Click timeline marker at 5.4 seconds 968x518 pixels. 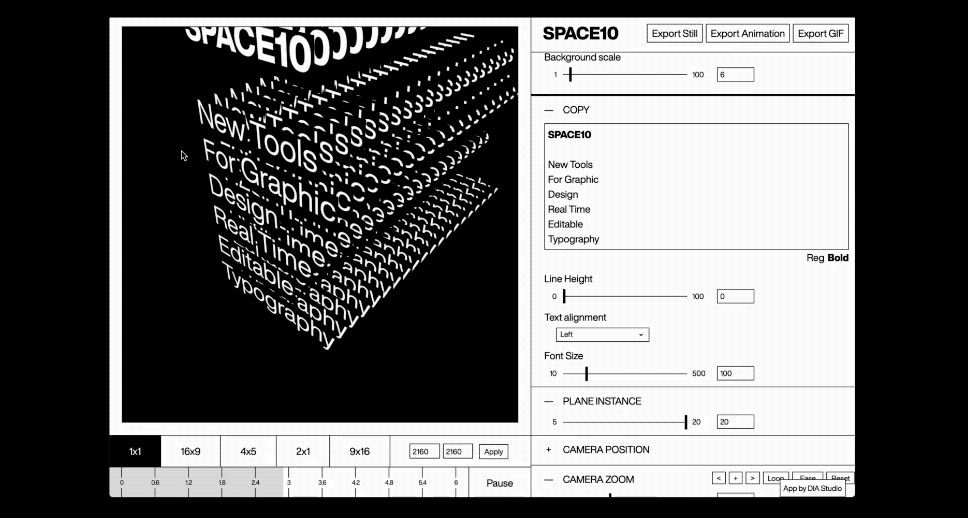click(x=423, y=483)
